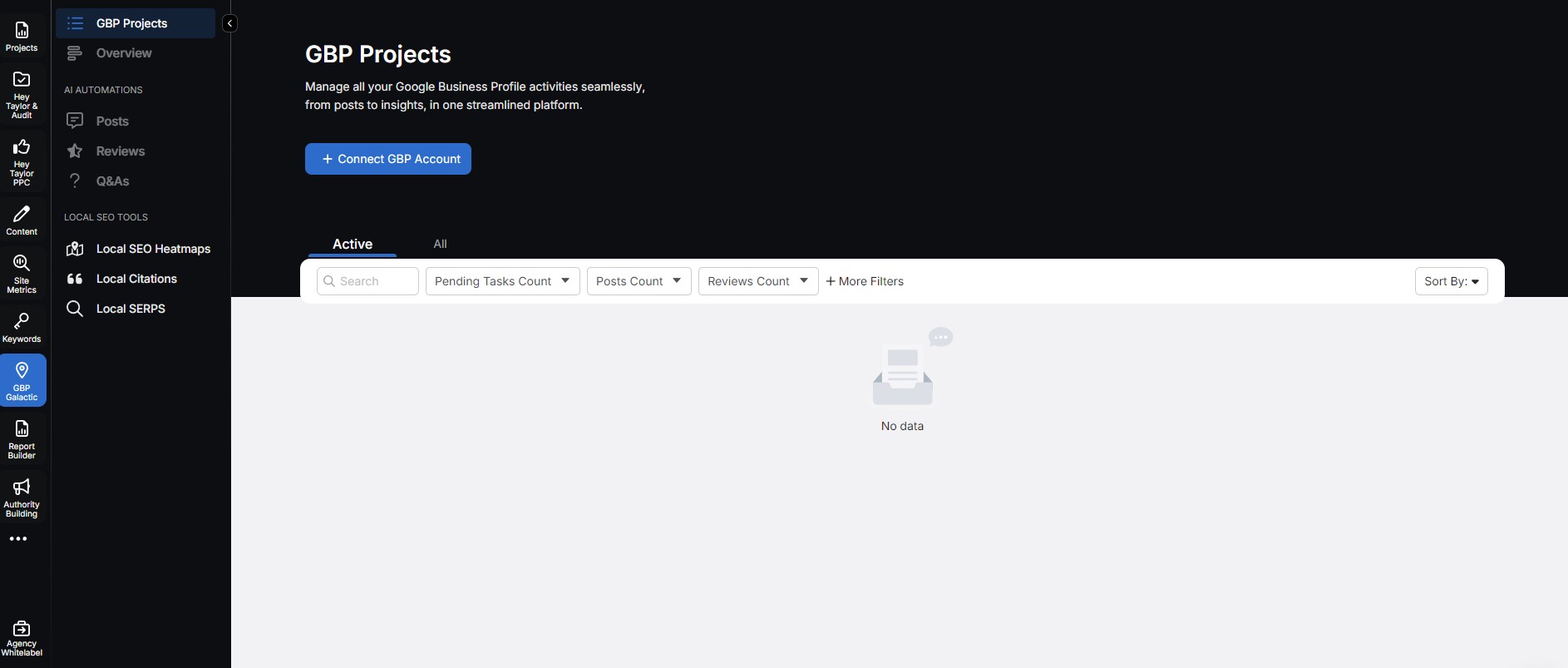Viewport: 1568px width, 668px height.
Task: Open the Keywords key icon
Action: pyautogui.click(x=22, y=328)
